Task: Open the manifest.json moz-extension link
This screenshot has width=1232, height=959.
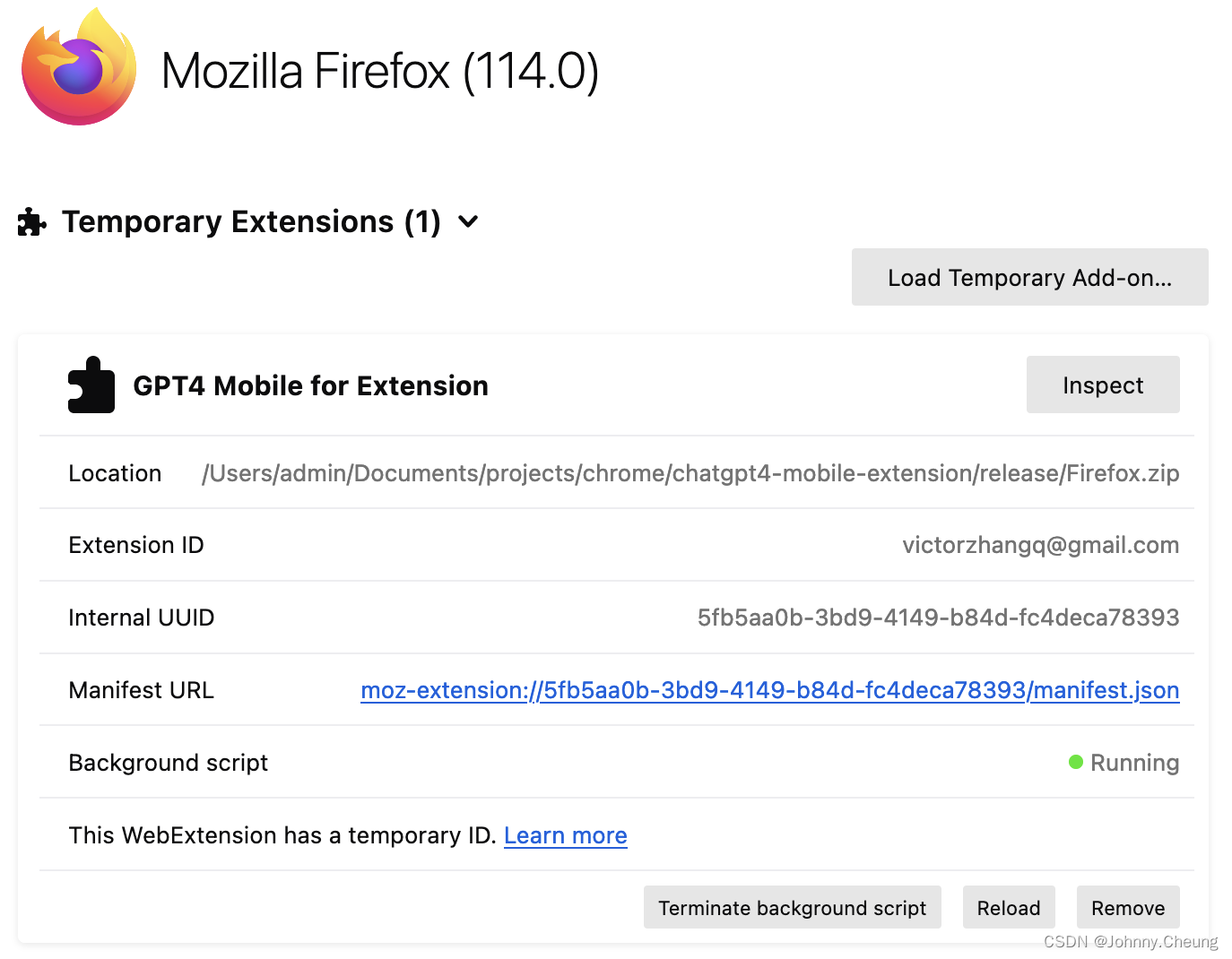Action: point(769,690)
